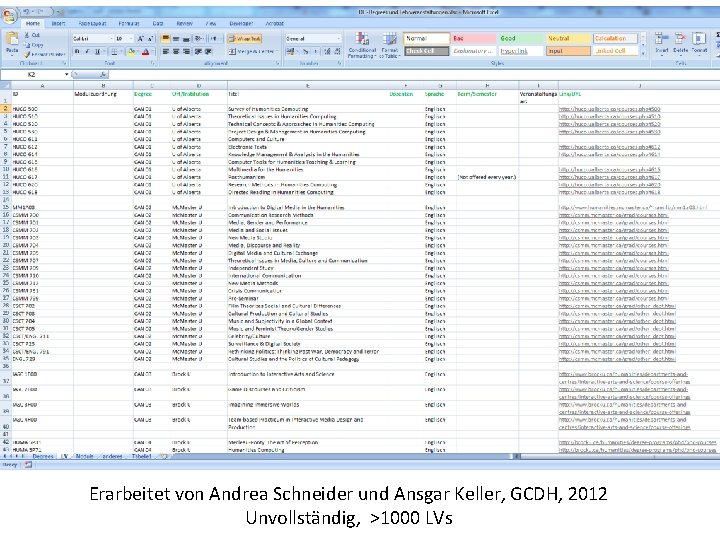The height and width of the screenshot is (540, 720).
Task: Toggle middle vertical alignment
Action: [x=176, y=39]
